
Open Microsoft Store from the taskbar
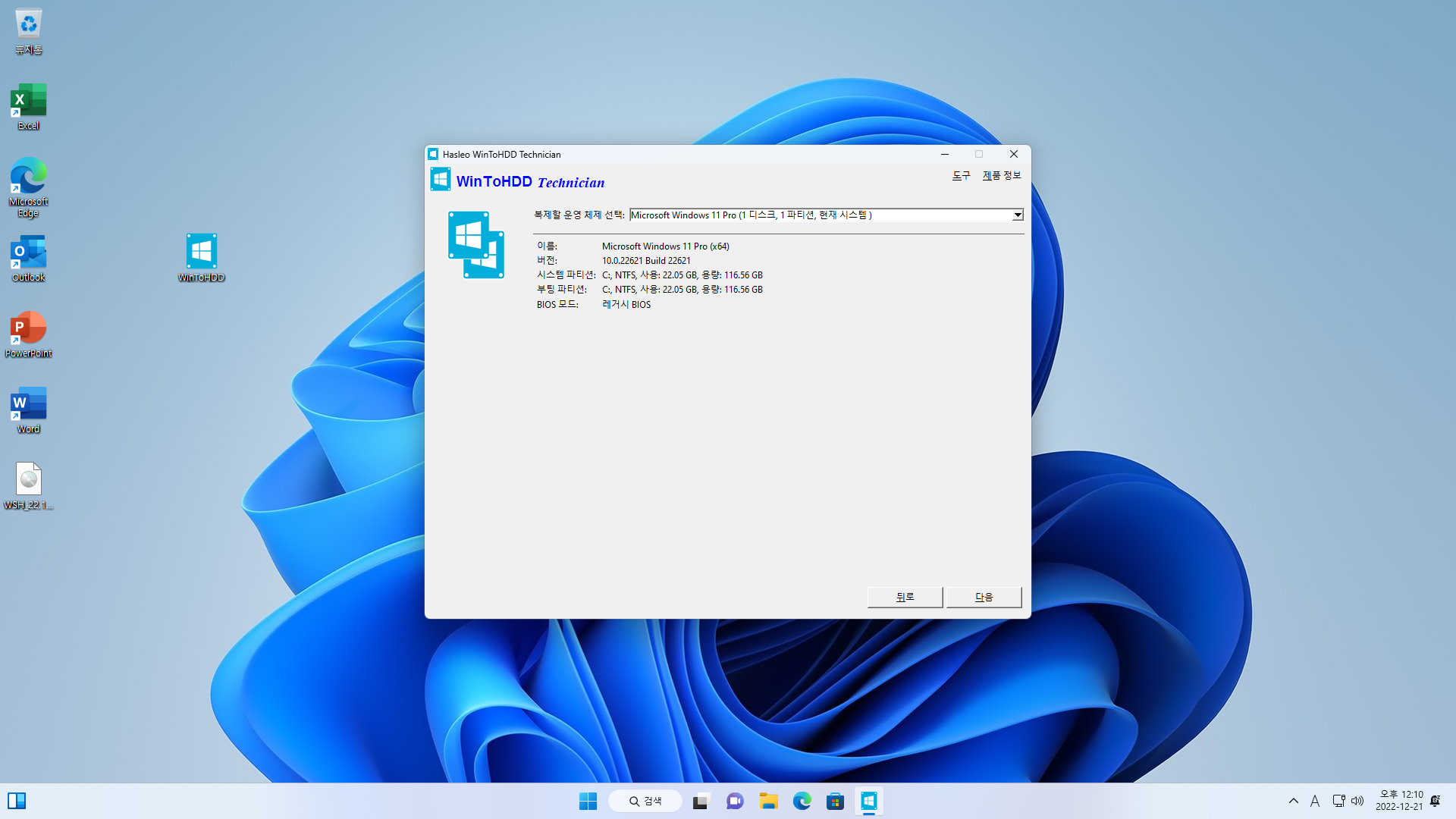click(836, 801)
